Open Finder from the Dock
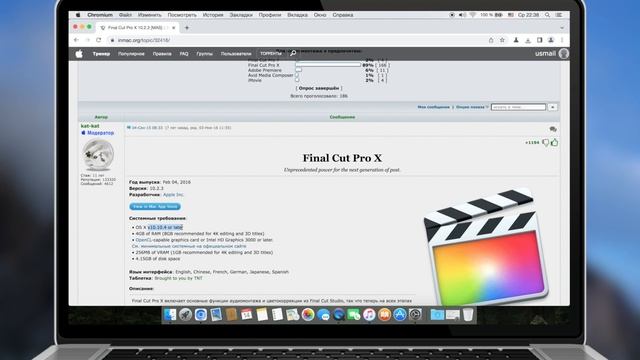This screenshot has width=640, height=360. pos(170,315)
